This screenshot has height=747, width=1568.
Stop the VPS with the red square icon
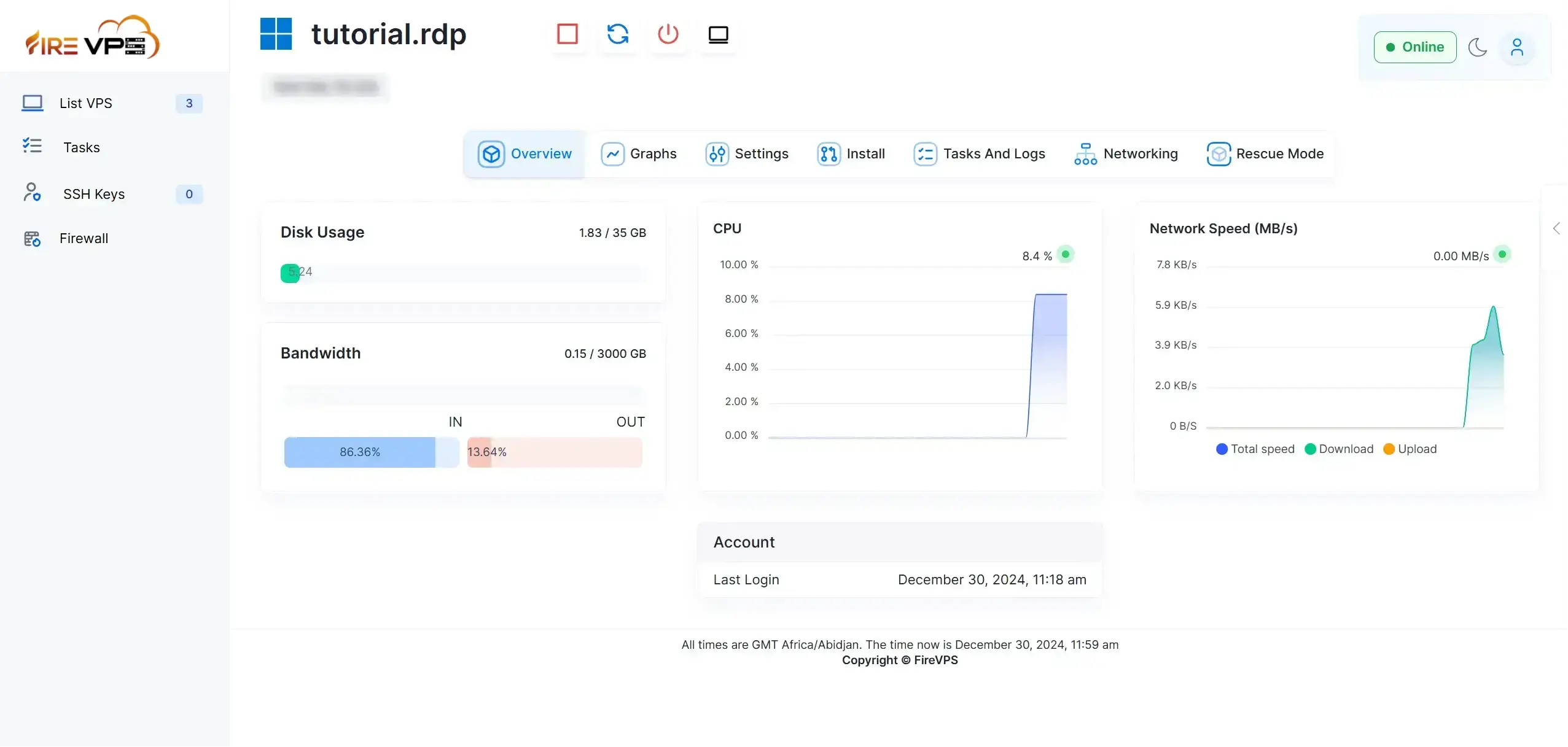567,34
